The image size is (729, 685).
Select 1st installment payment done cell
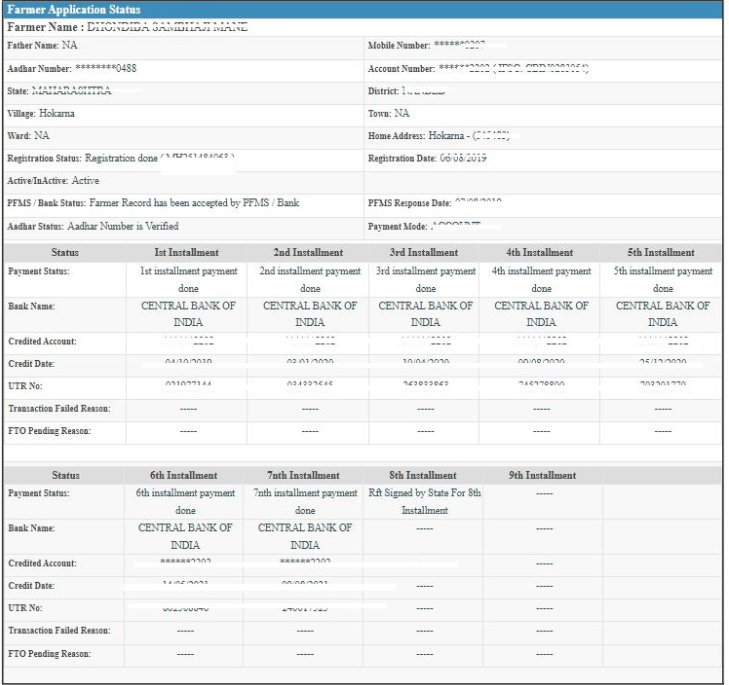point(188,279)
